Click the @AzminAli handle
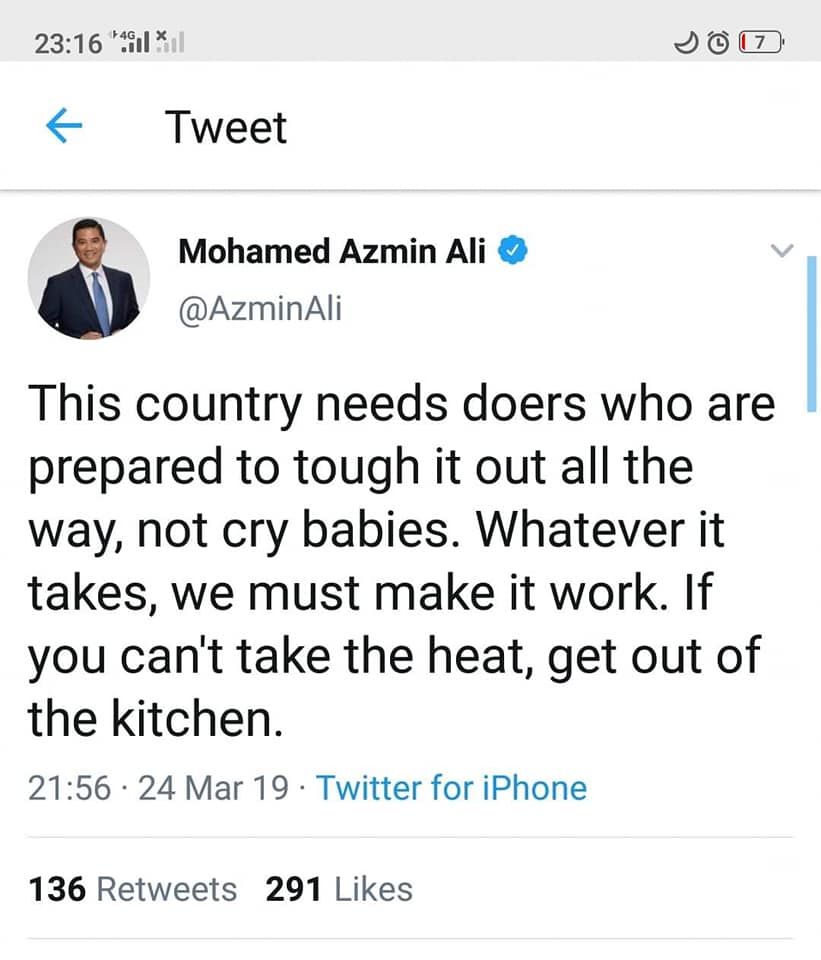The width and height of the screenshot is (821, 960). point(259,309)
